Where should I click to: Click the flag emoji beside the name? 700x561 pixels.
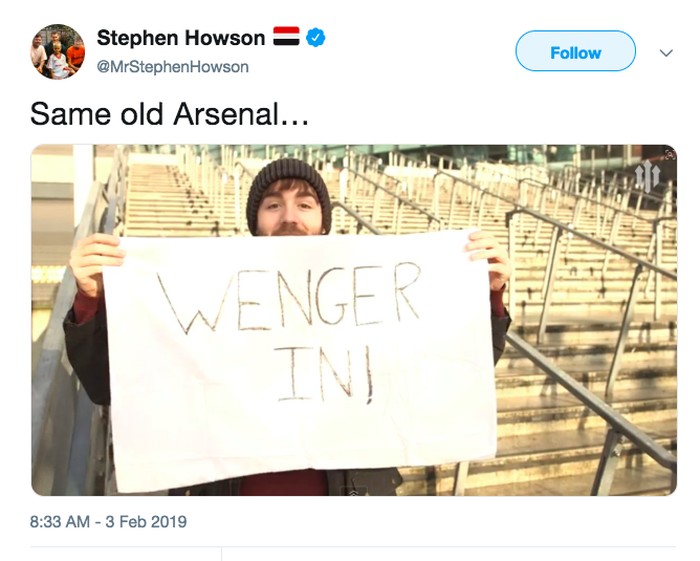coord(286,38)
